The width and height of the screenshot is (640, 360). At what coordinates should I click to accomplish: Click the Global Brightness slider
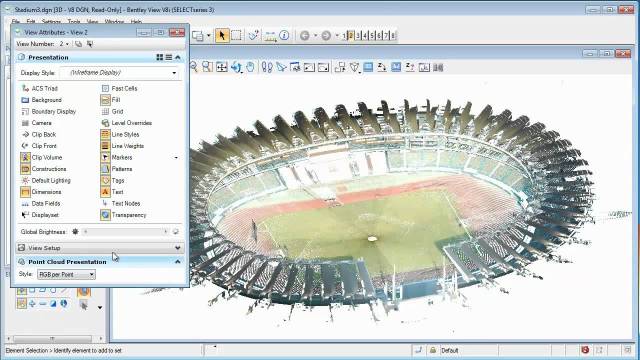[125, 231]
